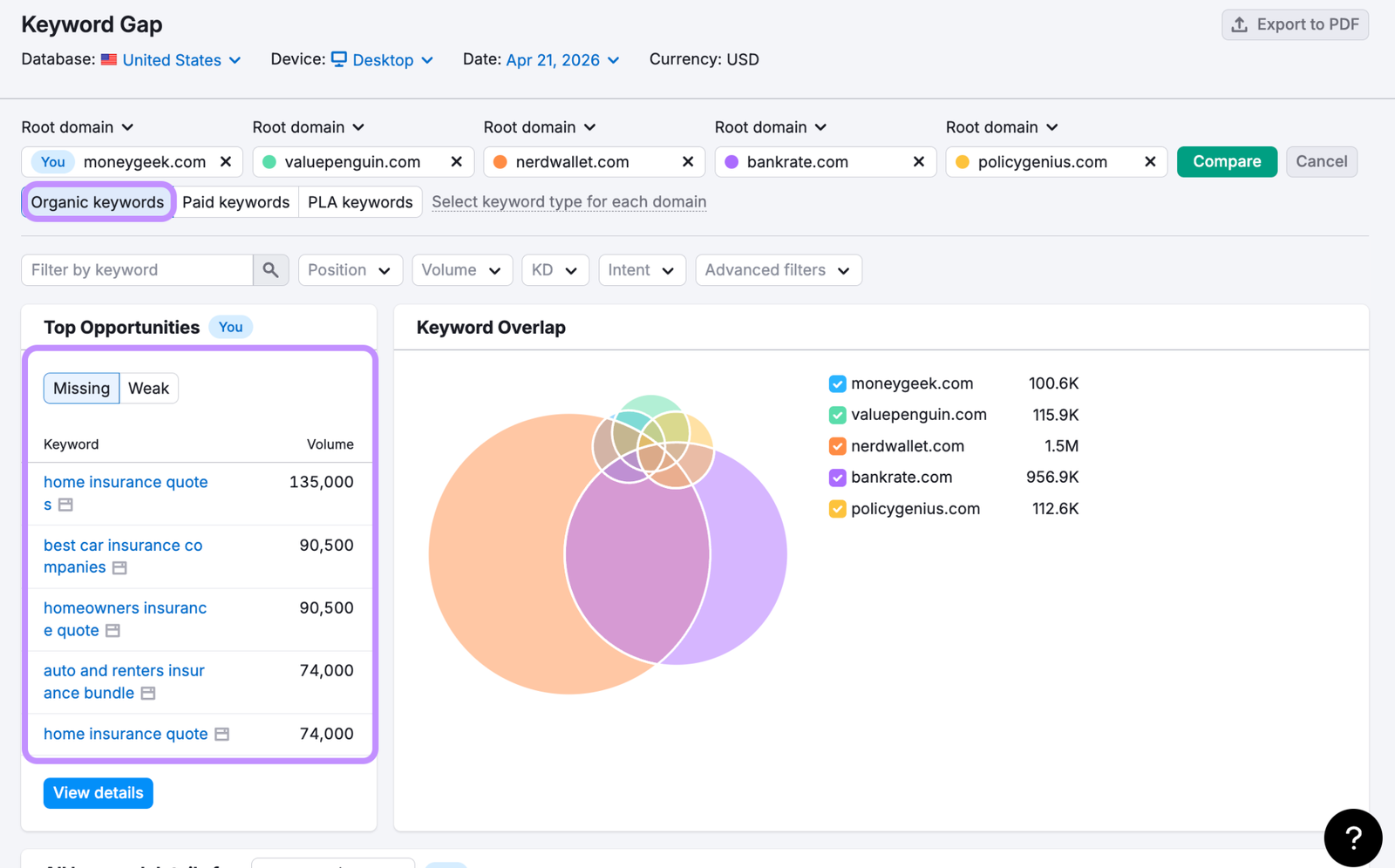Click the Filter by keyword input
Screen dimensions: 1395x868
137,270
